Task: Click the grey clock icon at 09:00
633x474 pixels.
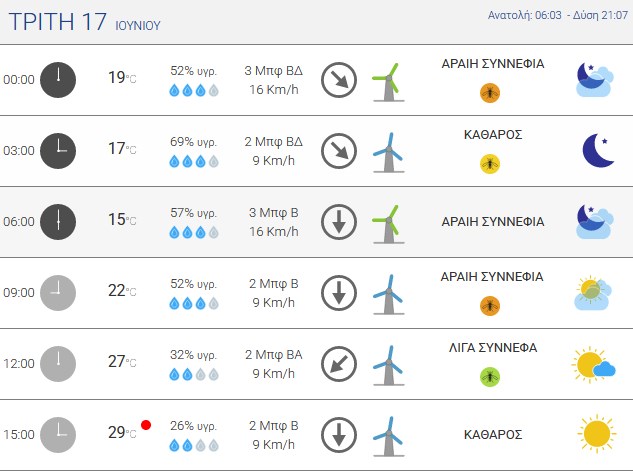Action: pyautogui.click(x=58, y=293)
